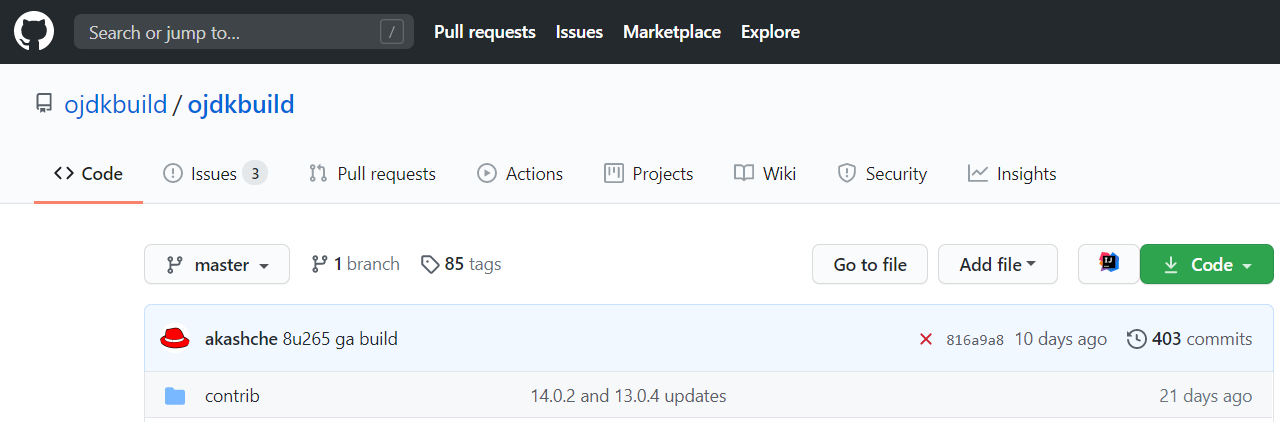
Task: View the 1 branch link
Action: 355,264
